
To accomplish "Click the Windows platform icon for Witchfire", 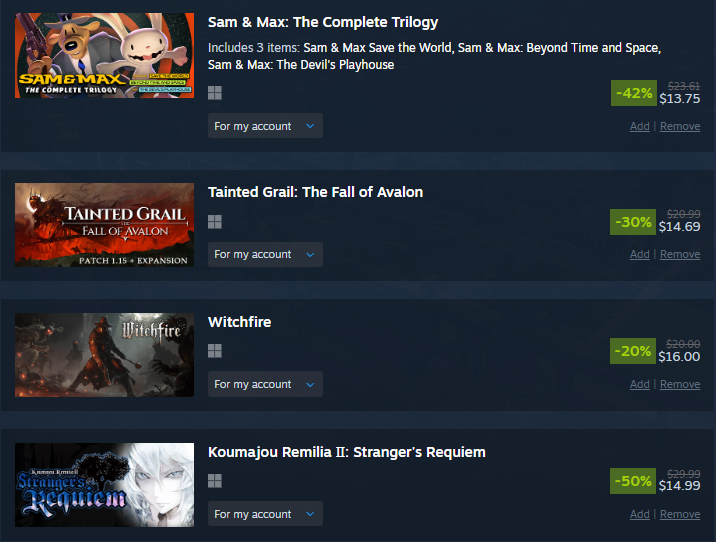I will pyautogui.click(x=215, y=351).
